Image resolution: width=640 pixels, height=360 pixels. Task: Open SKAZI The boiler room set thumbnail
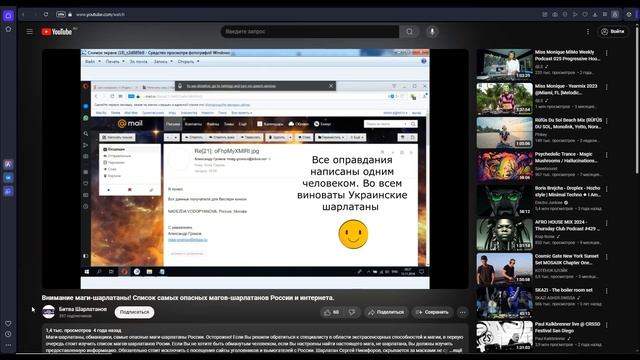(x=504, y=302)
